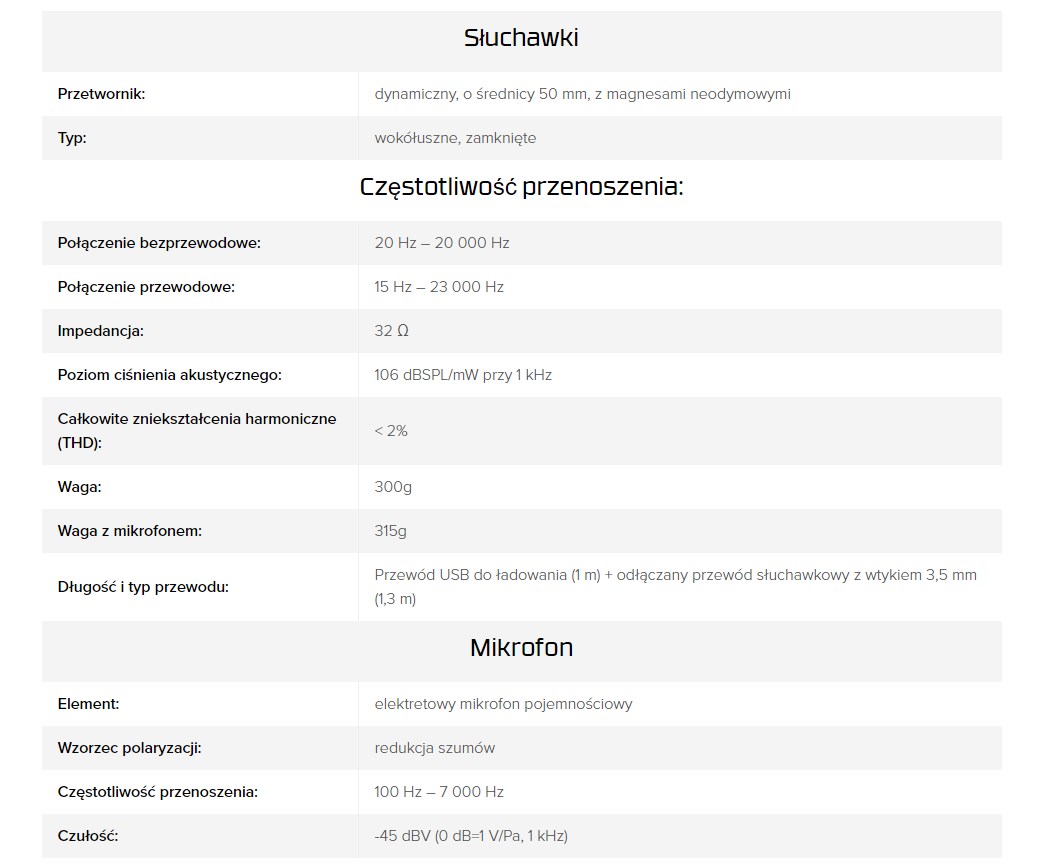Click the Poziom ciśnienia akustycznego label
1037x865 pixels.
(x=170, y=375)
